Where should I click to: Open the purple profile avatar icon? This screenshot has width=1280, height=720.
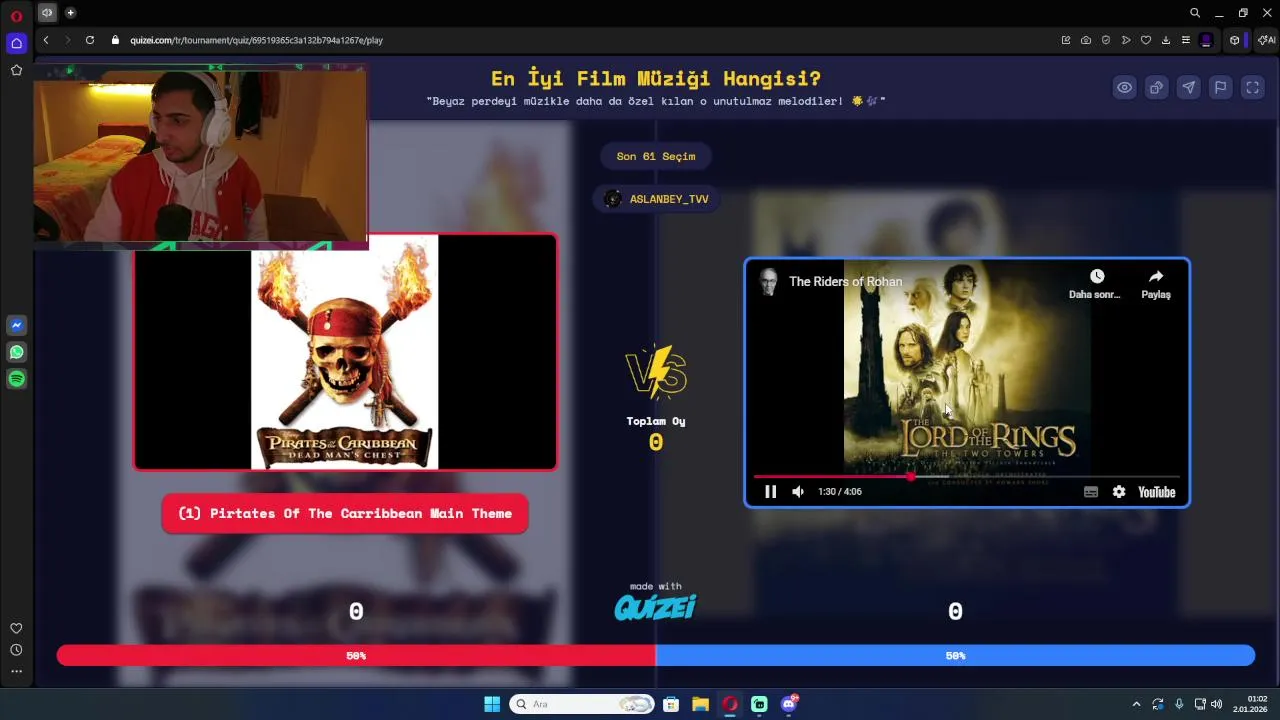[1206, 40]
